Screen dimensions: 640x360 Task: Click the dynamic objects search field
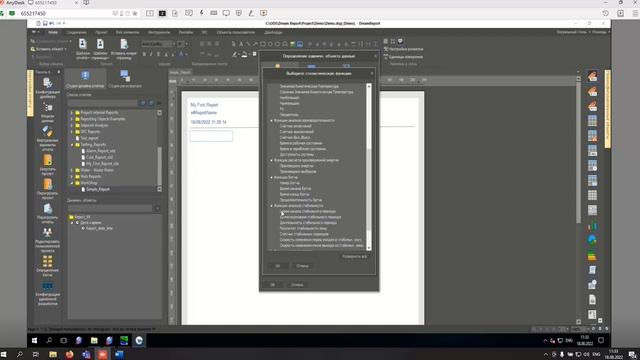(x=110, y=209)
